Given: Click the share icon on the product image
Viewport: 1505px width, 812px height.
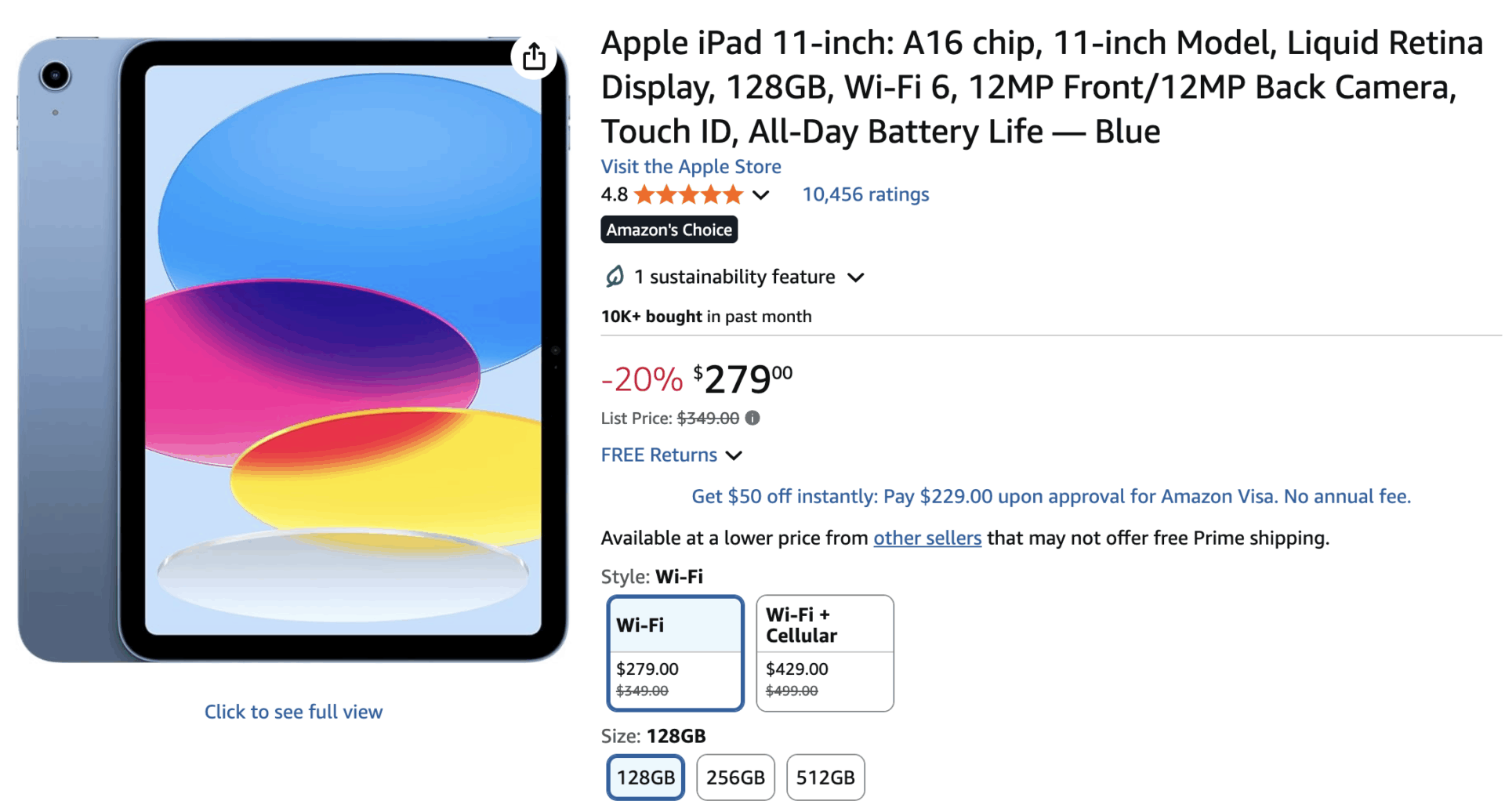Looking at the screenshot, I should 534,56.
